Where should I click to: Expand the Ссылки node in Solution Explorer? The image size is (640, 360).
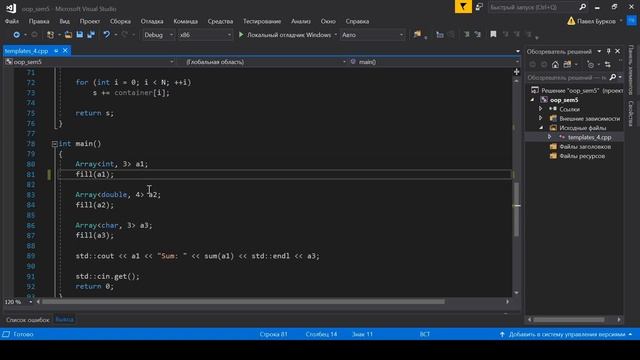point(540,109)
